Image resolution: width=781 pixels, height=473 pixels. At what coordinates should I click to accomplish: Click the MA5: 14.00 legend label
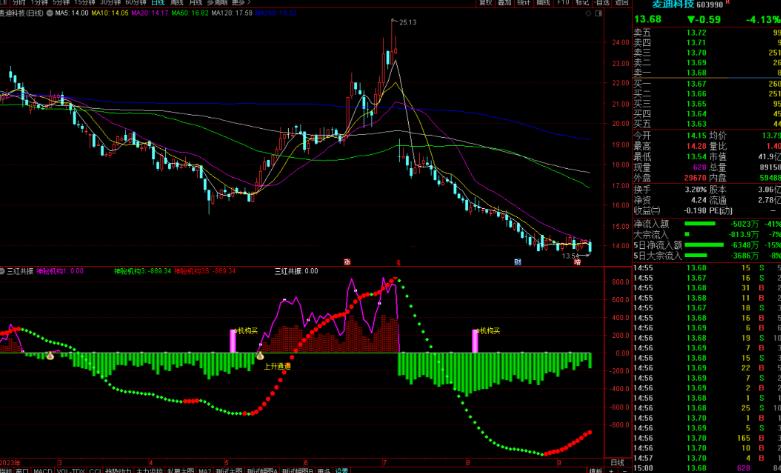[72, 13]
